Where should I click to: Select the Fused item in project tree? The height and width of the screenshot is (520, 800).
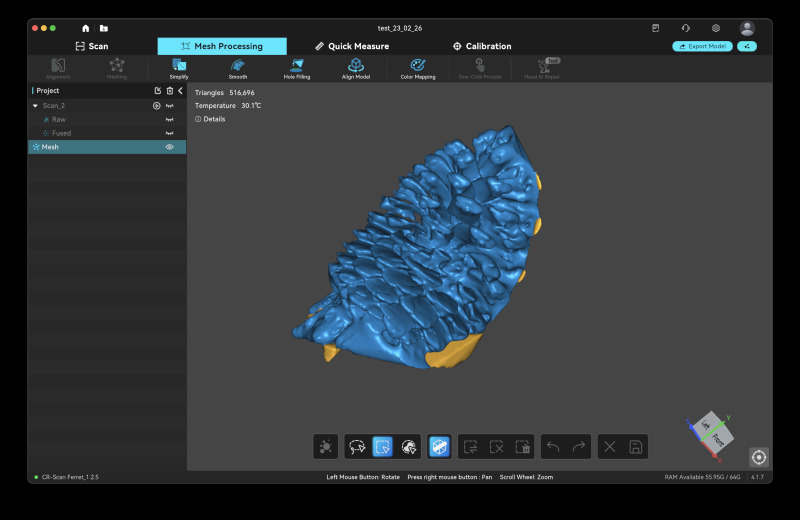(x=61, y=133)
